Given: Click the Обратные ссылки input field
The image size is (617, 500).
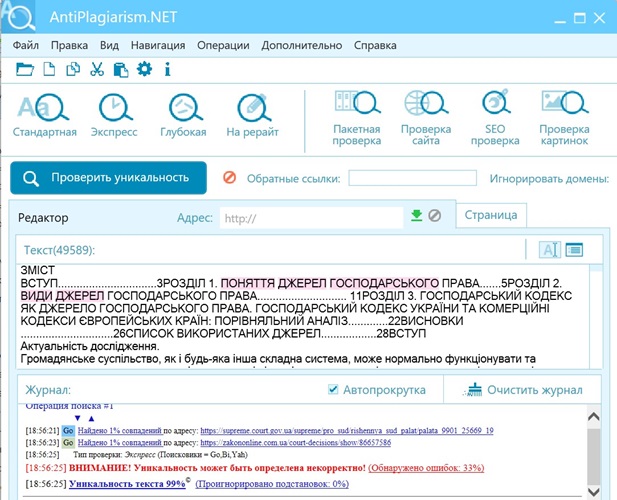Looking at the screenshot, I should click(x=412, y=178).
